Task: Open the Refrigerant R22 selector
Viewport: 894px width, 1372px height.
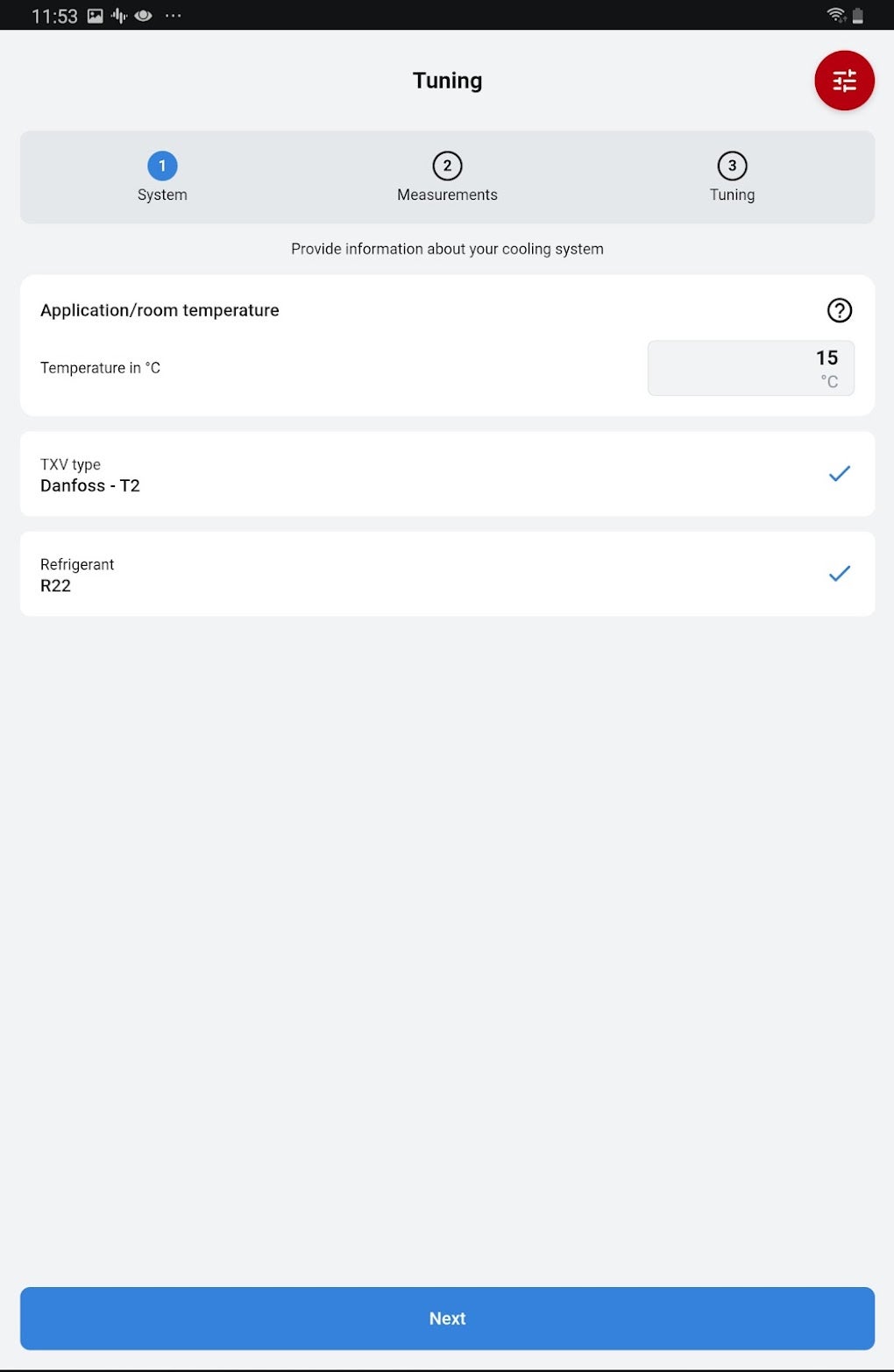Action: coord(447,574)
